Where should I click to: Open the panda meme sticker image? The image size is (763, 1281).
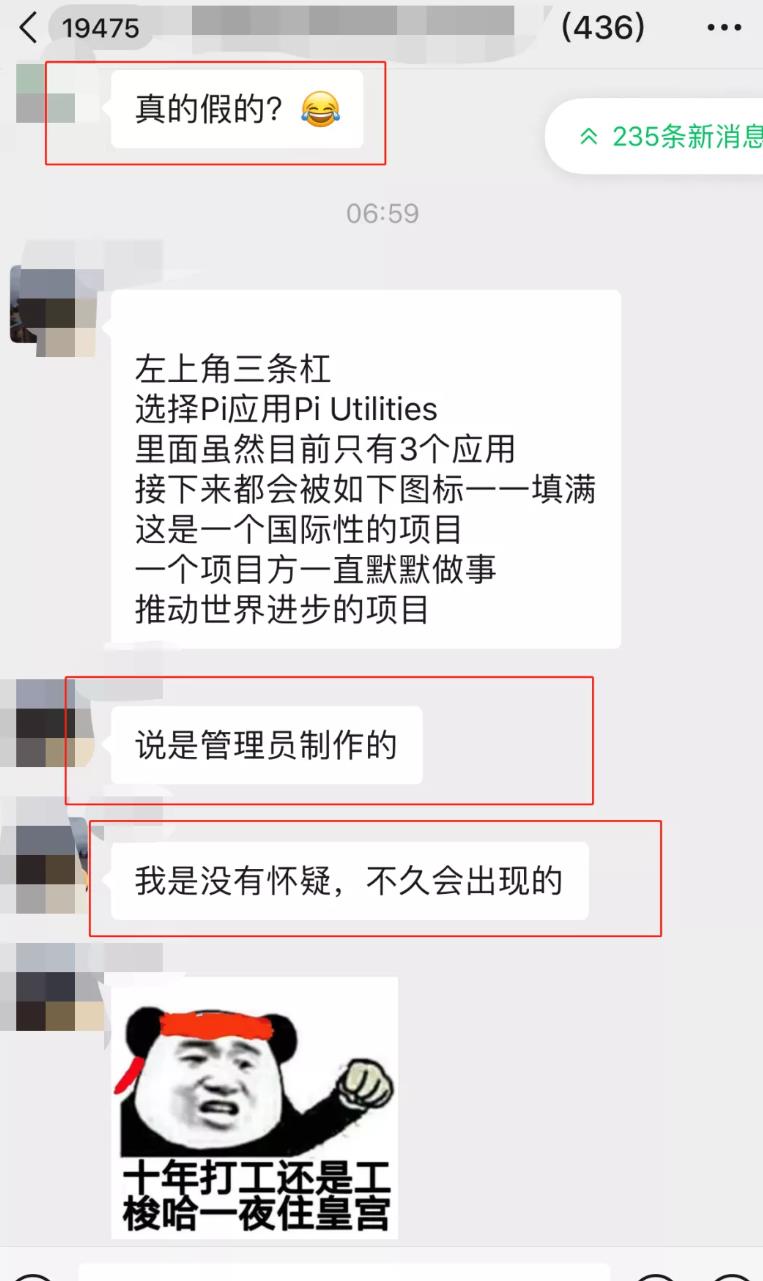click(x=254, y=1108)
